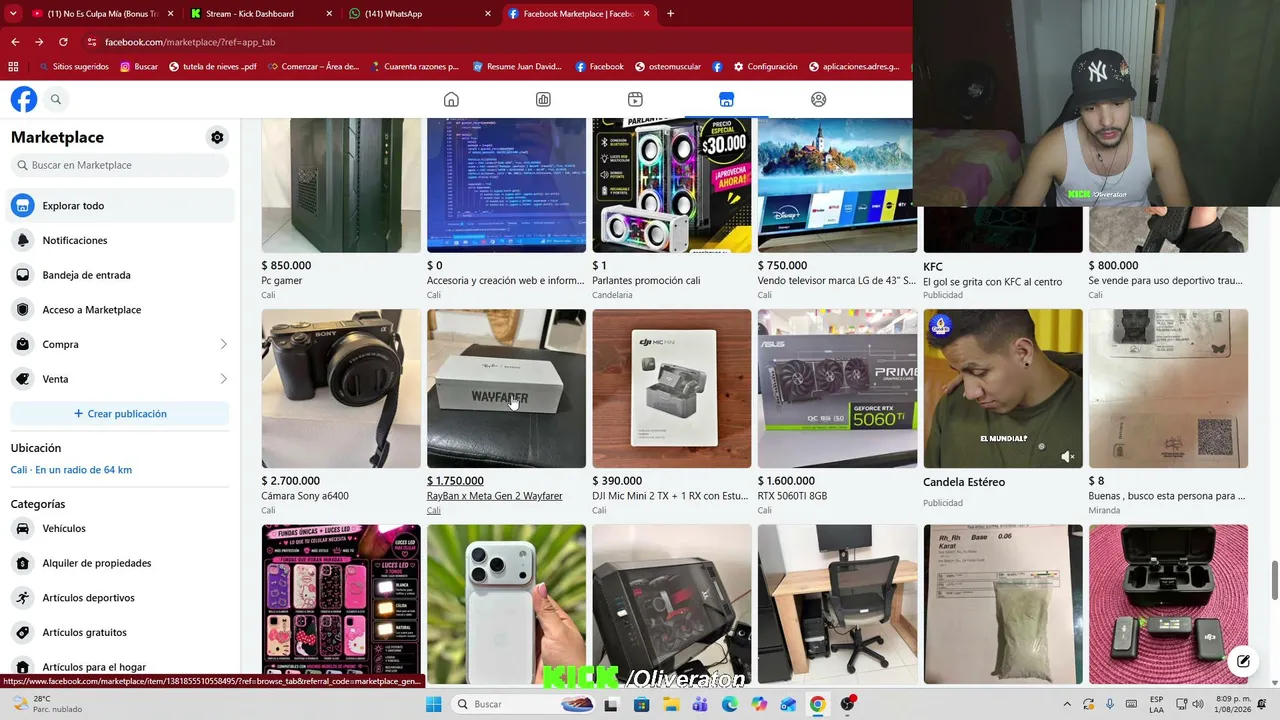Open the white iPhone listing photo
This screenshot has height=720, width=1280.
pos(506,604)
